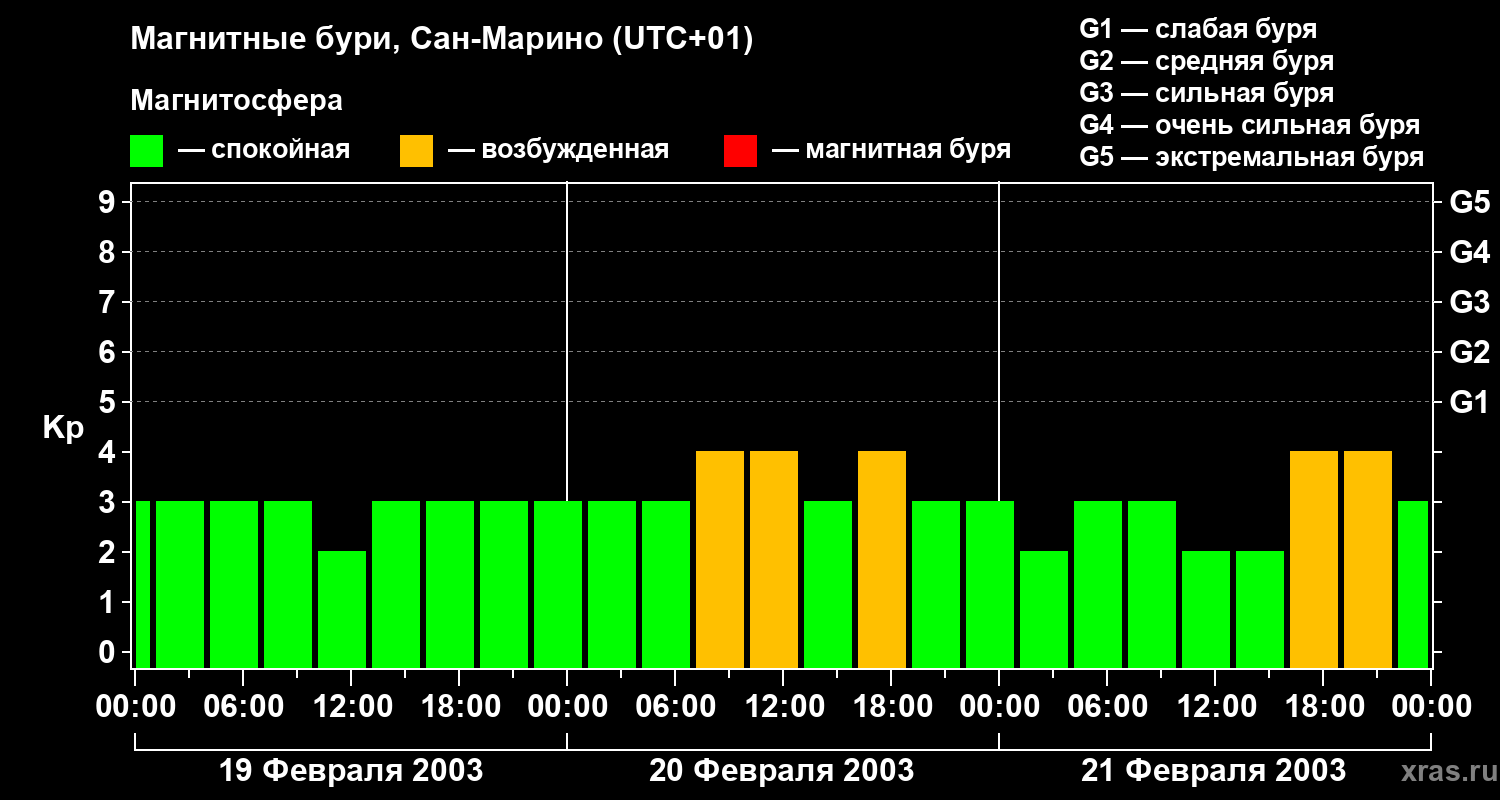The height and width of the screenshot is (800, 1500).
Task: Click the green 'спокойная' legend swatch
Action: pos(147,151)
